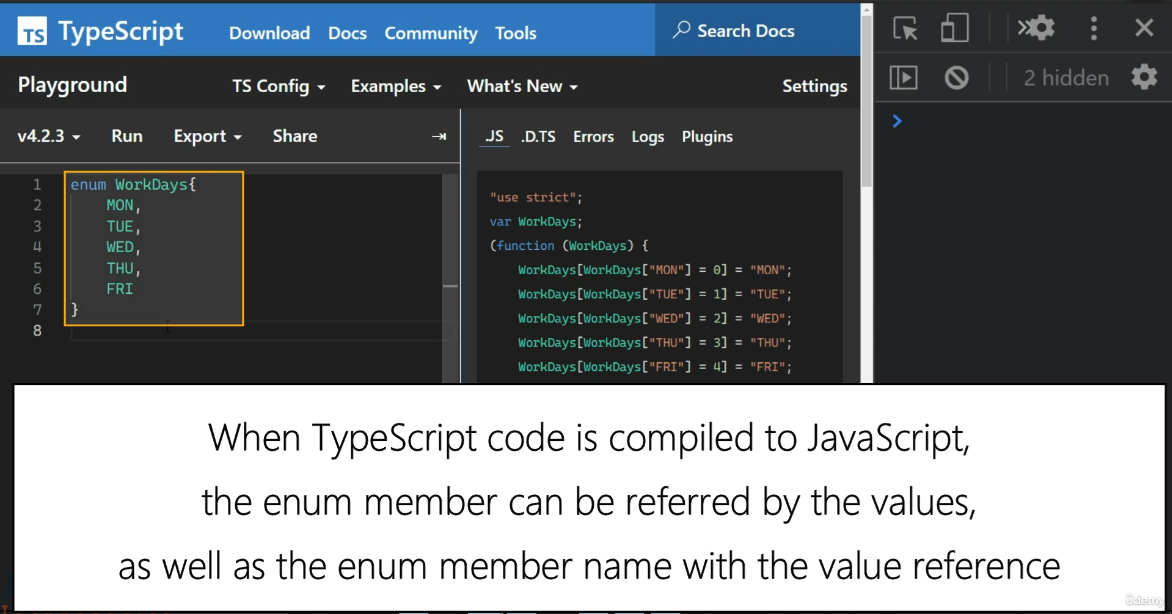Switch to the .D.TS tab
Image resolution: width=1172 pixels, height=614 pixels.
pos(538,137)
